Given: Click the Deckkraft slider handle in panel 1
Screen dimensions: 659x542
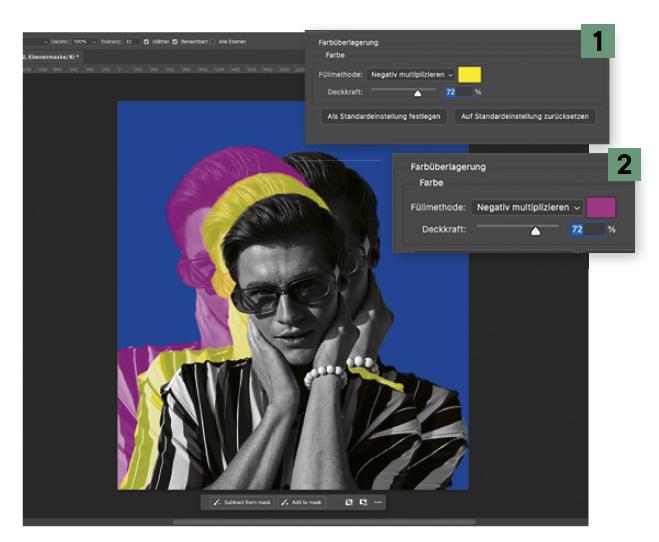Looking at the screenshot, I should [417, 93].
